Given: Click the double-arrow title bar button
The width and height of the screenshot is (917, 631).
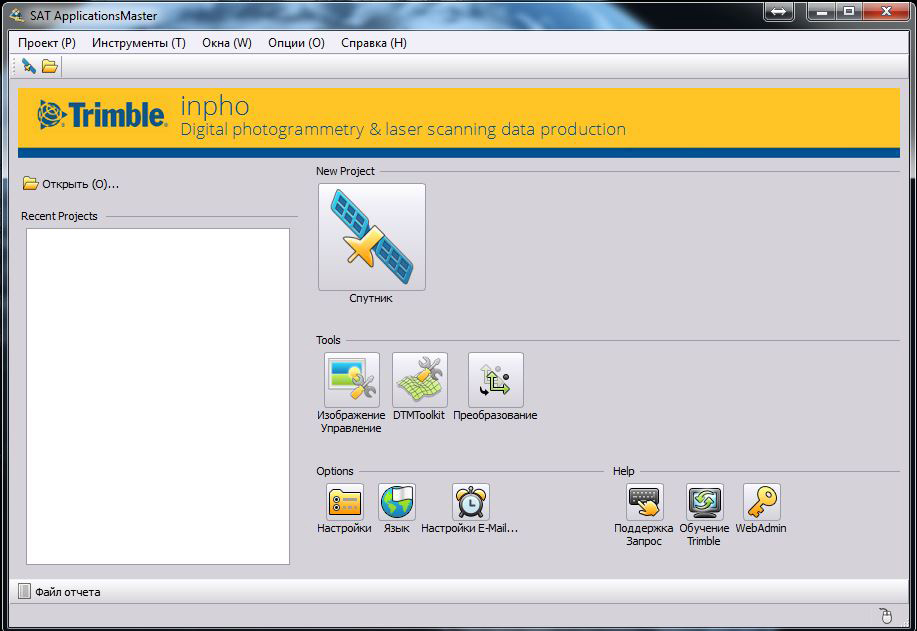Looking at the screenshot, I should coord(778,11).
